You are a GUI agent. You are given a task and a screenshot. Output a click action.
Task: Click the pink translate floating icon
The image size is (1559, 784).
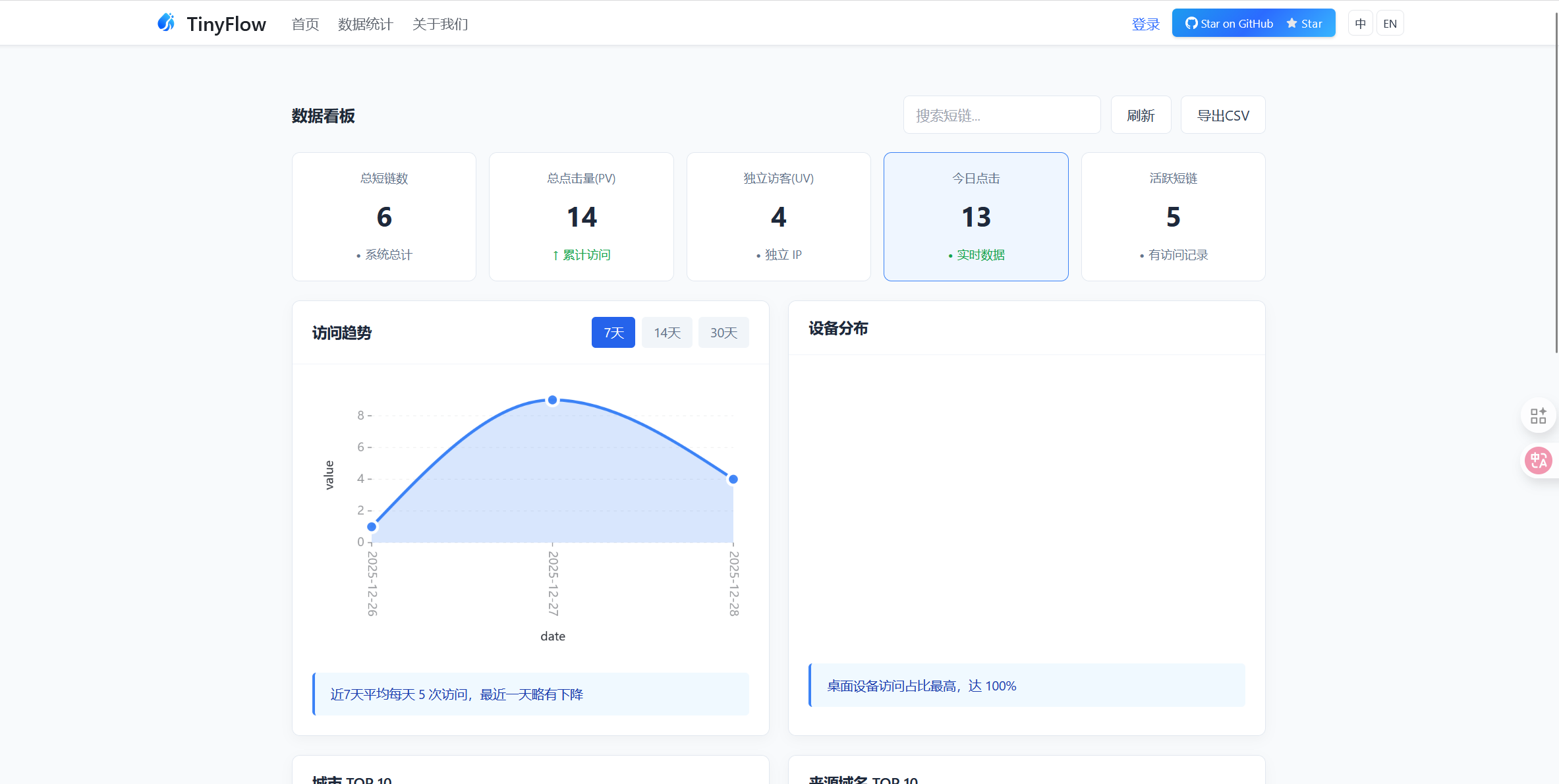coord(1539,460)
